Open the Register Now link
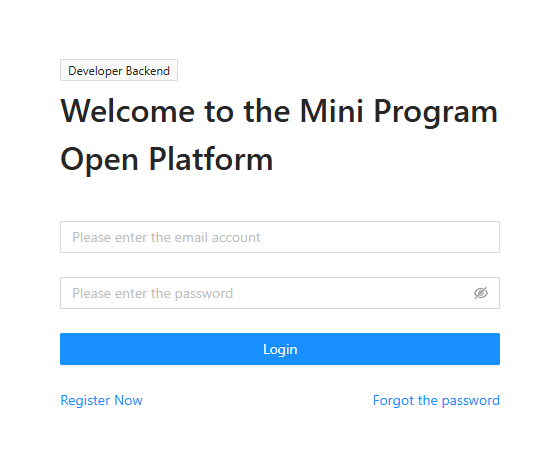The image size is (539, 450). (x=101, y=400)
